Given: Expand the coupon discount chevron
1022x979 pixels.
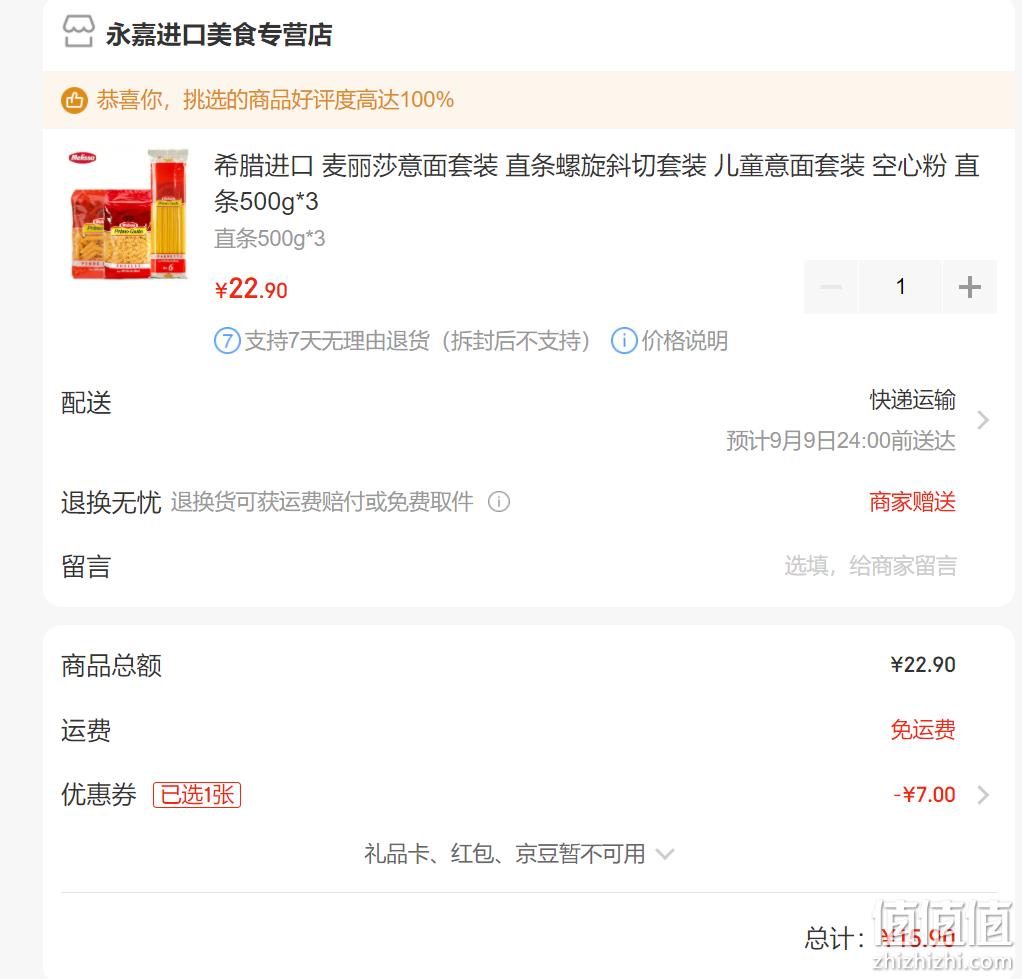Looking at the screenshot, I should (x=984, y=795).
